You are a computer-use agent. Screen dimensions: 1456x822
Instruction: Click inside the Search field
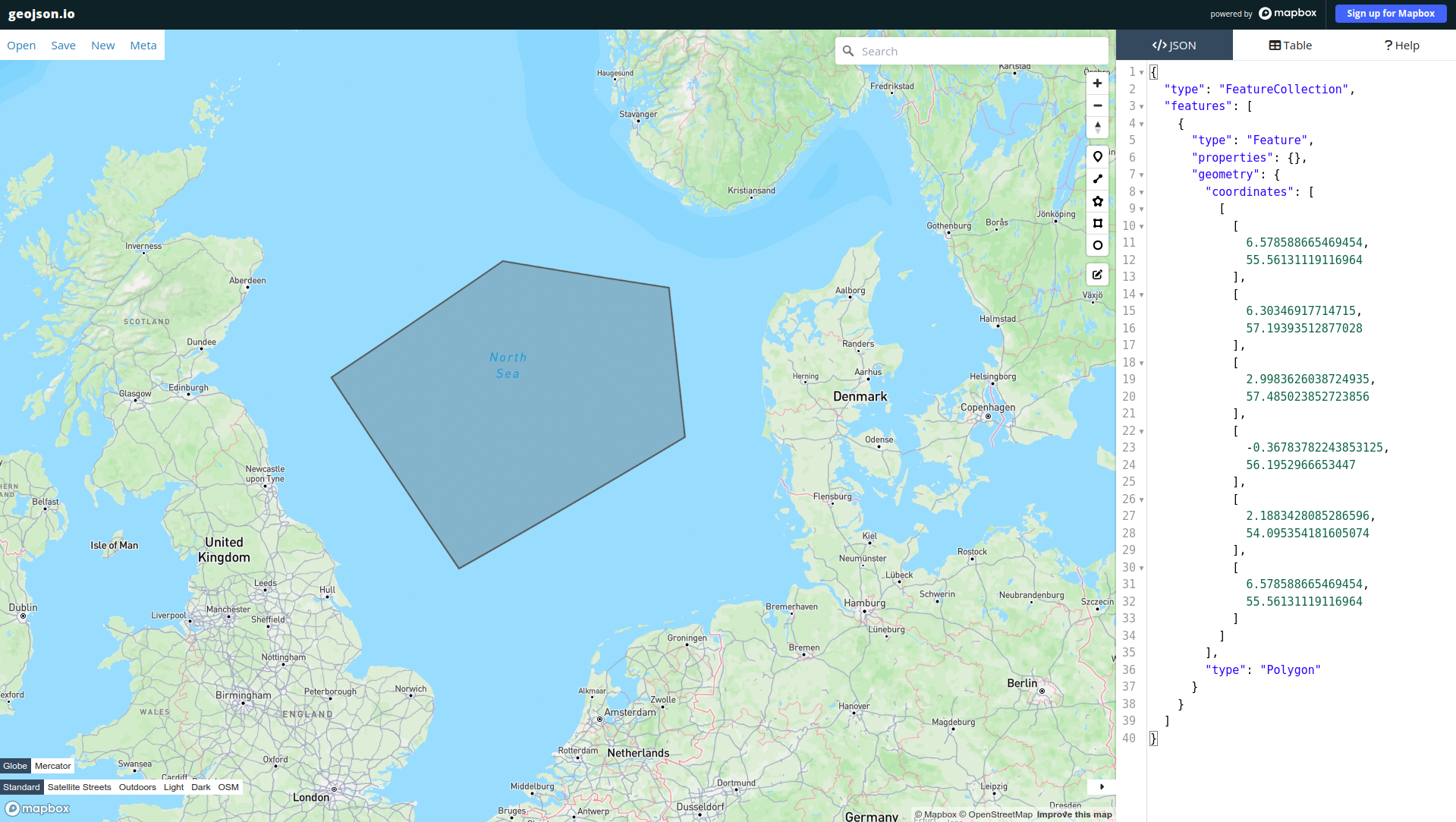coord(971,50)
